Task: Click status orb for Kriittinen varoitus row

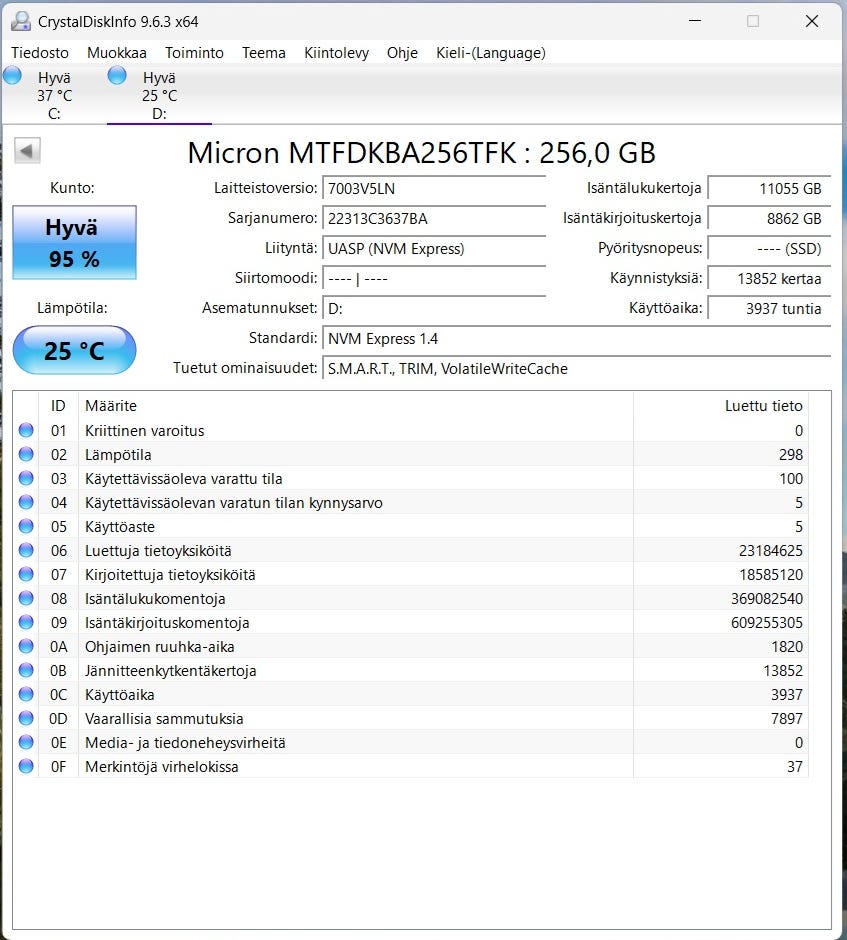Action: pos(26,430)
